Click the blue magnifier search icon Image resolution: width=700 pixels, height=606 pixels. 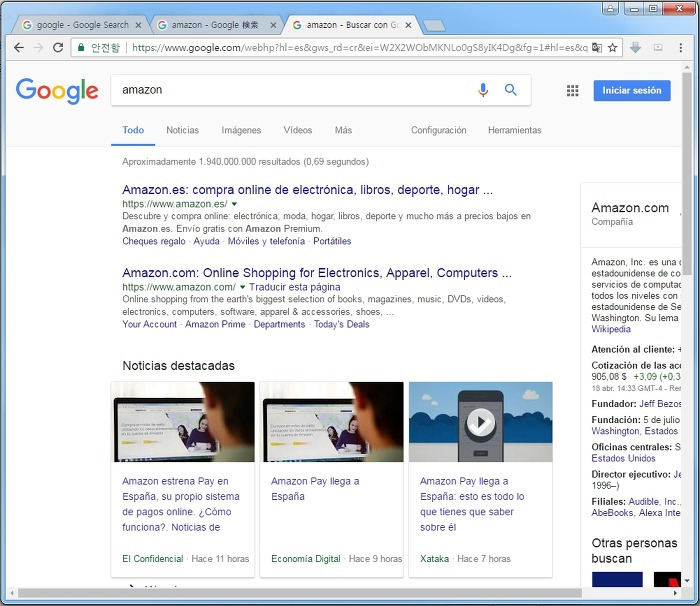[x=511, y=90]
